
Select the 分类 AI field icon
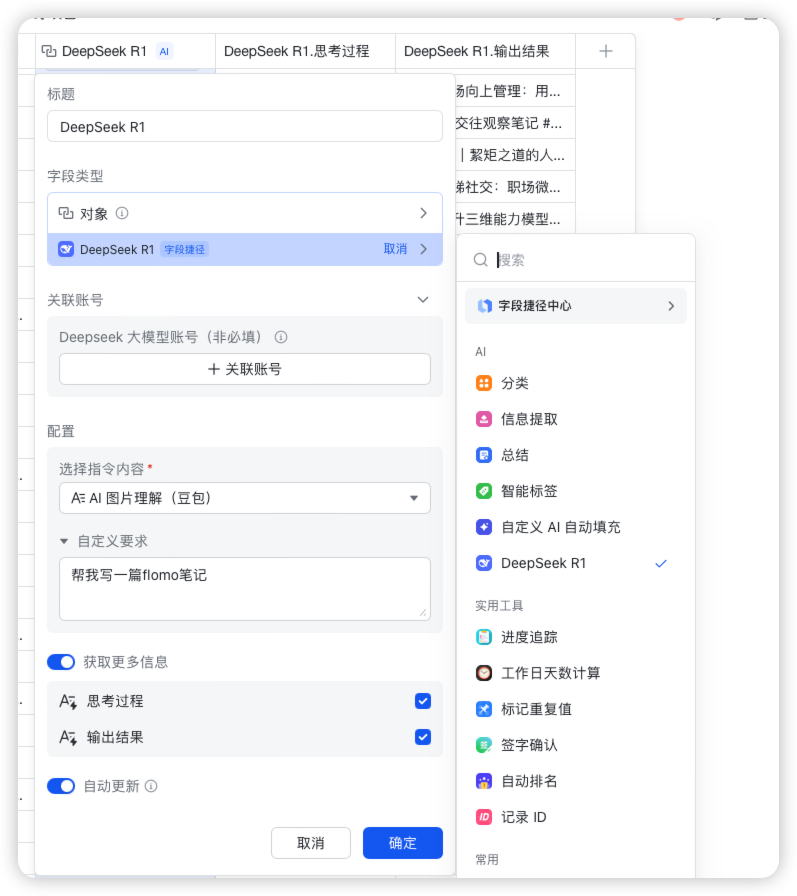tap(483, 383)
